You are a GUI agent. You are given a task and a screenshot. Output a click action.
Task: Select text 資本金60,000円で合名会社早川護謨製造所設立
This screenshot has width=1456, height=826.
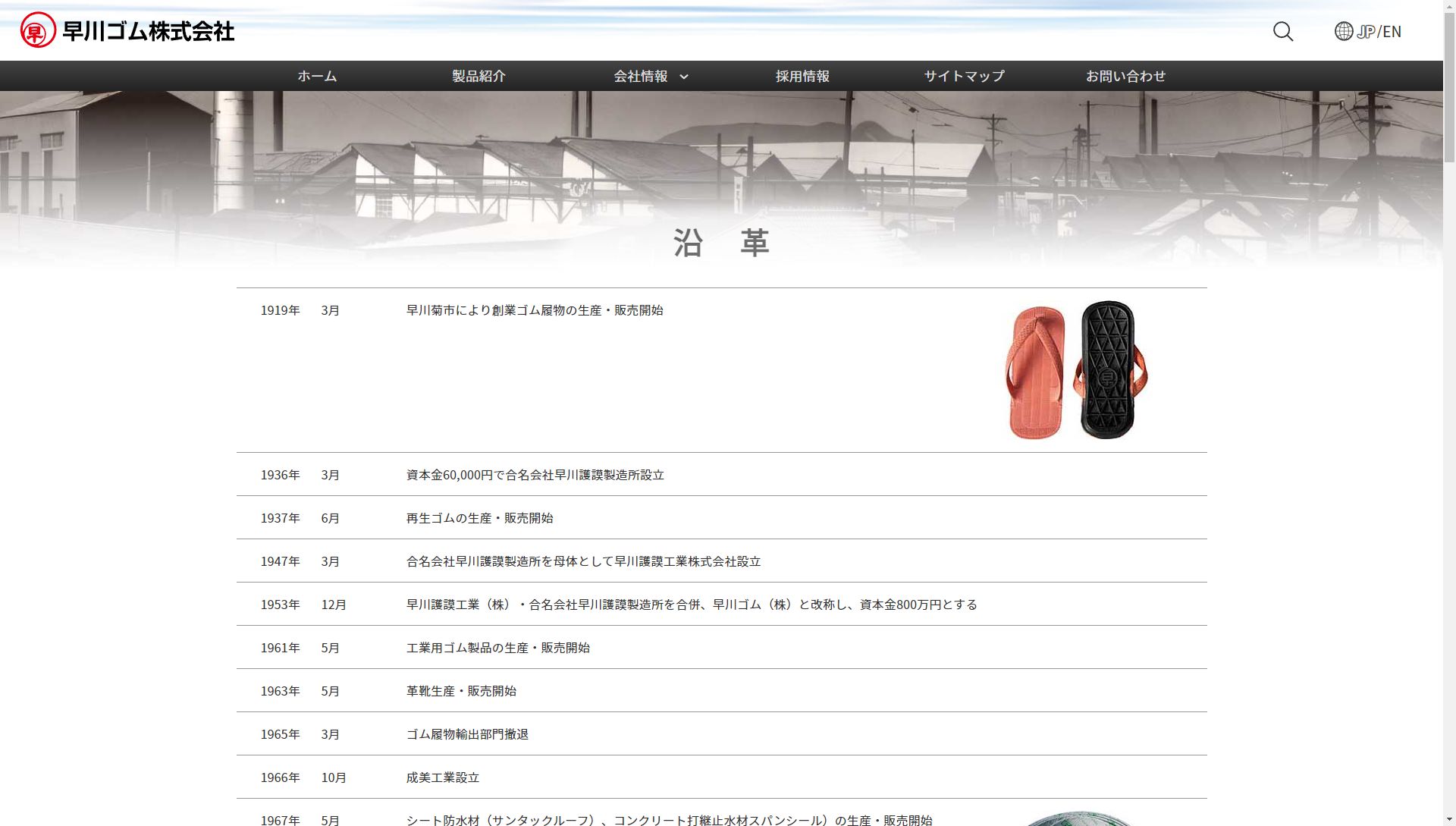point(535,475)
